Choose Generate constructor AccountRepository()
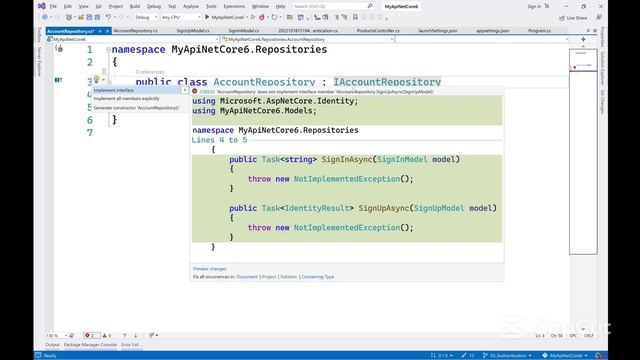Viewport: 640px width, 360px height. coord(136,108)
